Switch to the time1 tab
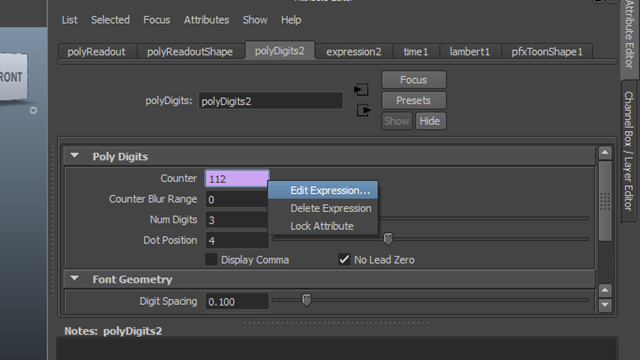This screenshot has height=360, width=640. [416, 52]
